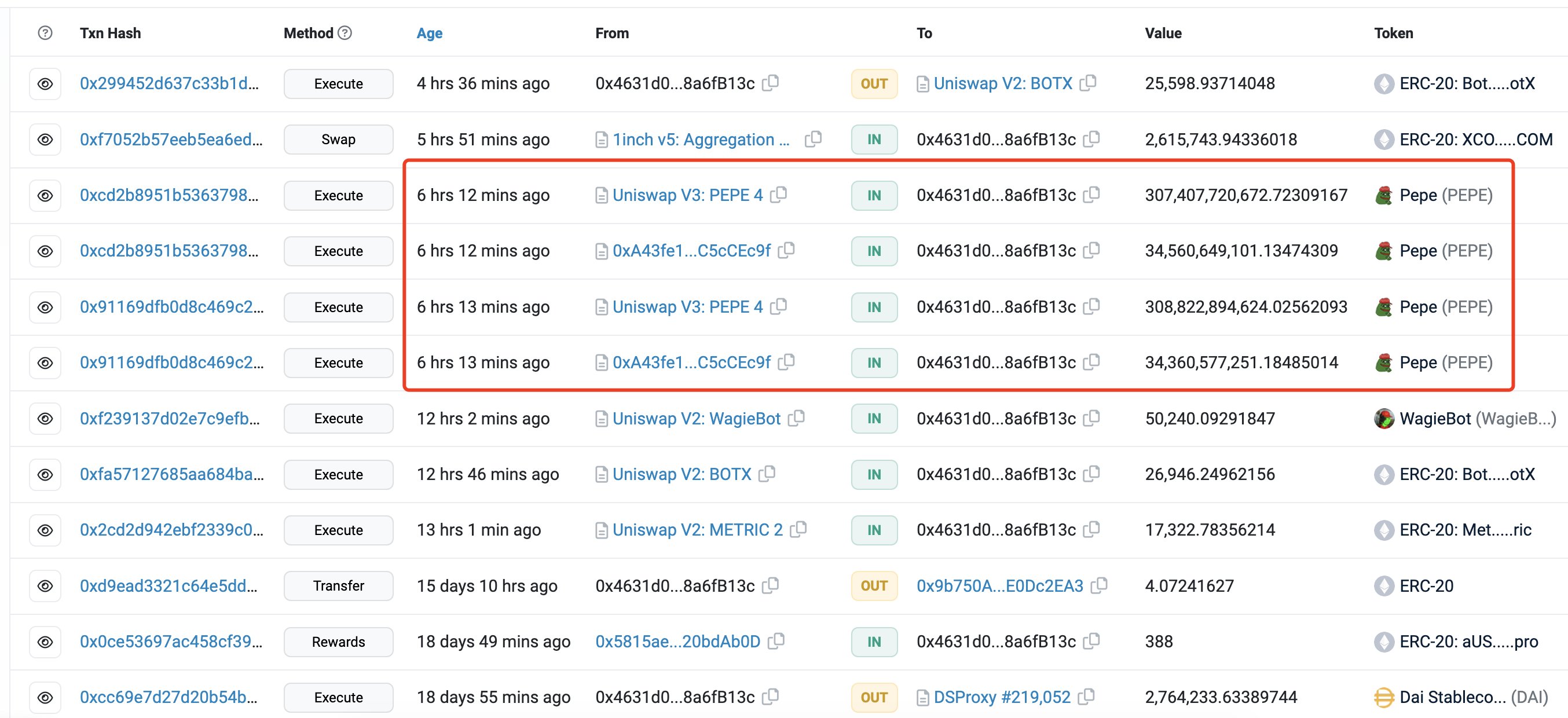Open transaction hash 0xfa57127685aa684ba
1568x718 pixels.
171,474
